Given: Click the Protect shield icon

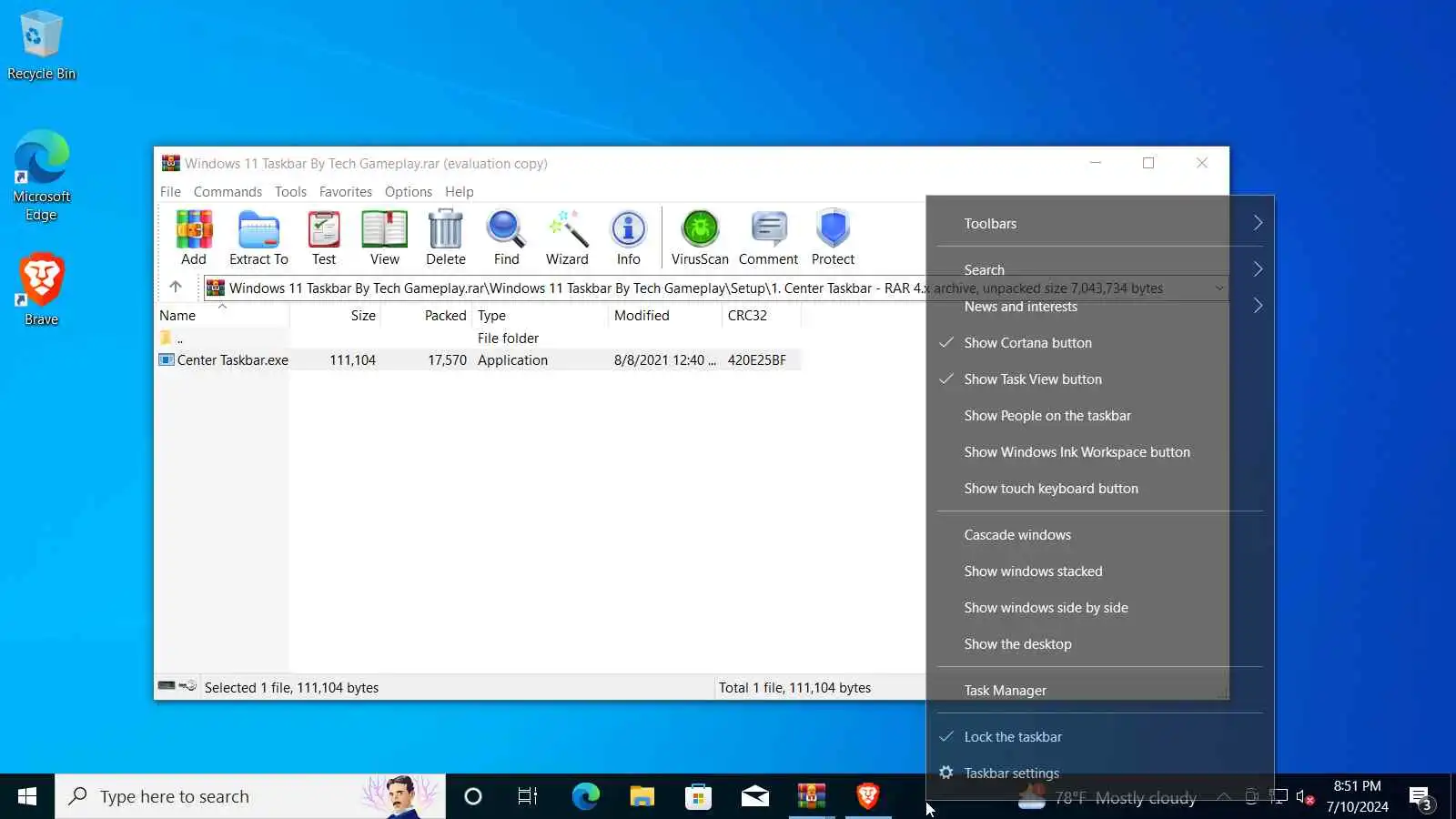Looking at the screenshot, I should [833, 238].
